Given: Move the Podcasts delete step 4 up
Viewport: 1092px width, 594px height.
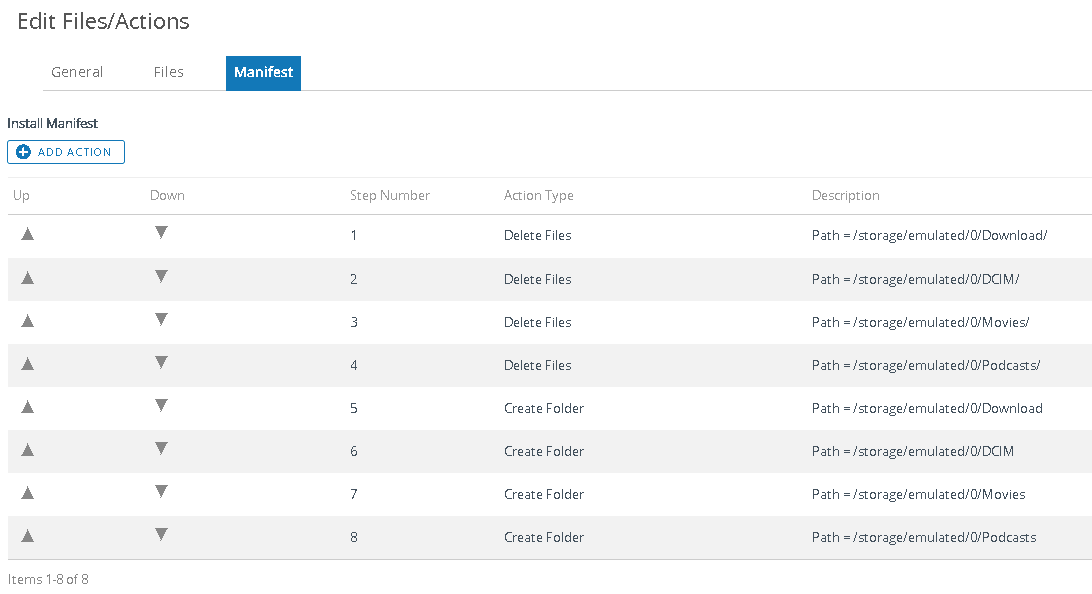Looking at the screenshot, I should pos(27,364).
